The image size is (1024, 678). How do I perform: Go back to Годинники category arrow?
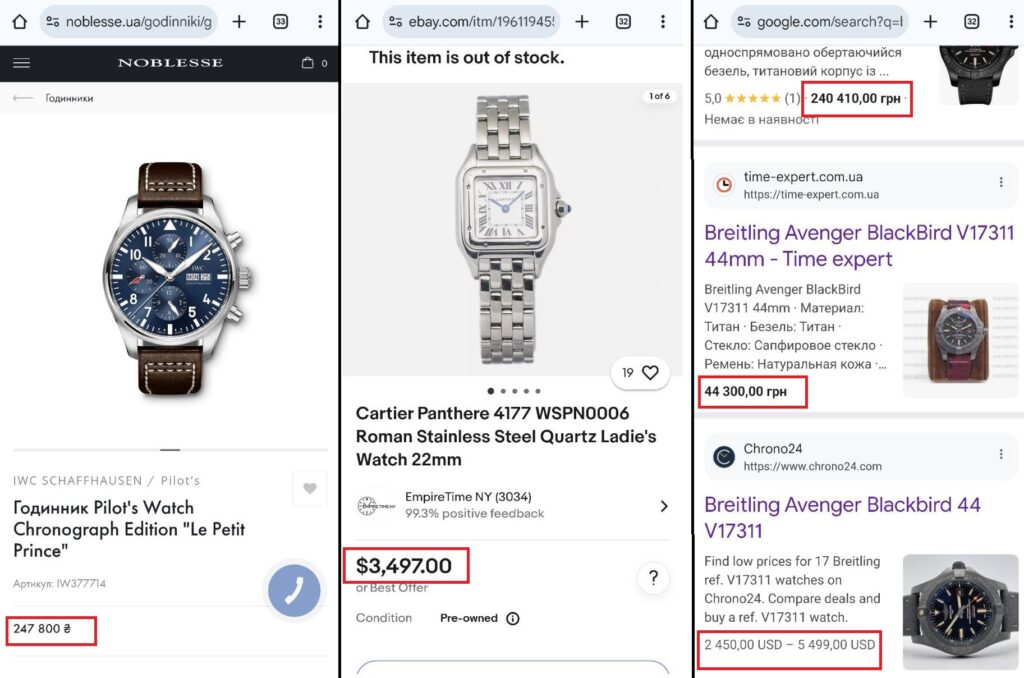[23, 98]
